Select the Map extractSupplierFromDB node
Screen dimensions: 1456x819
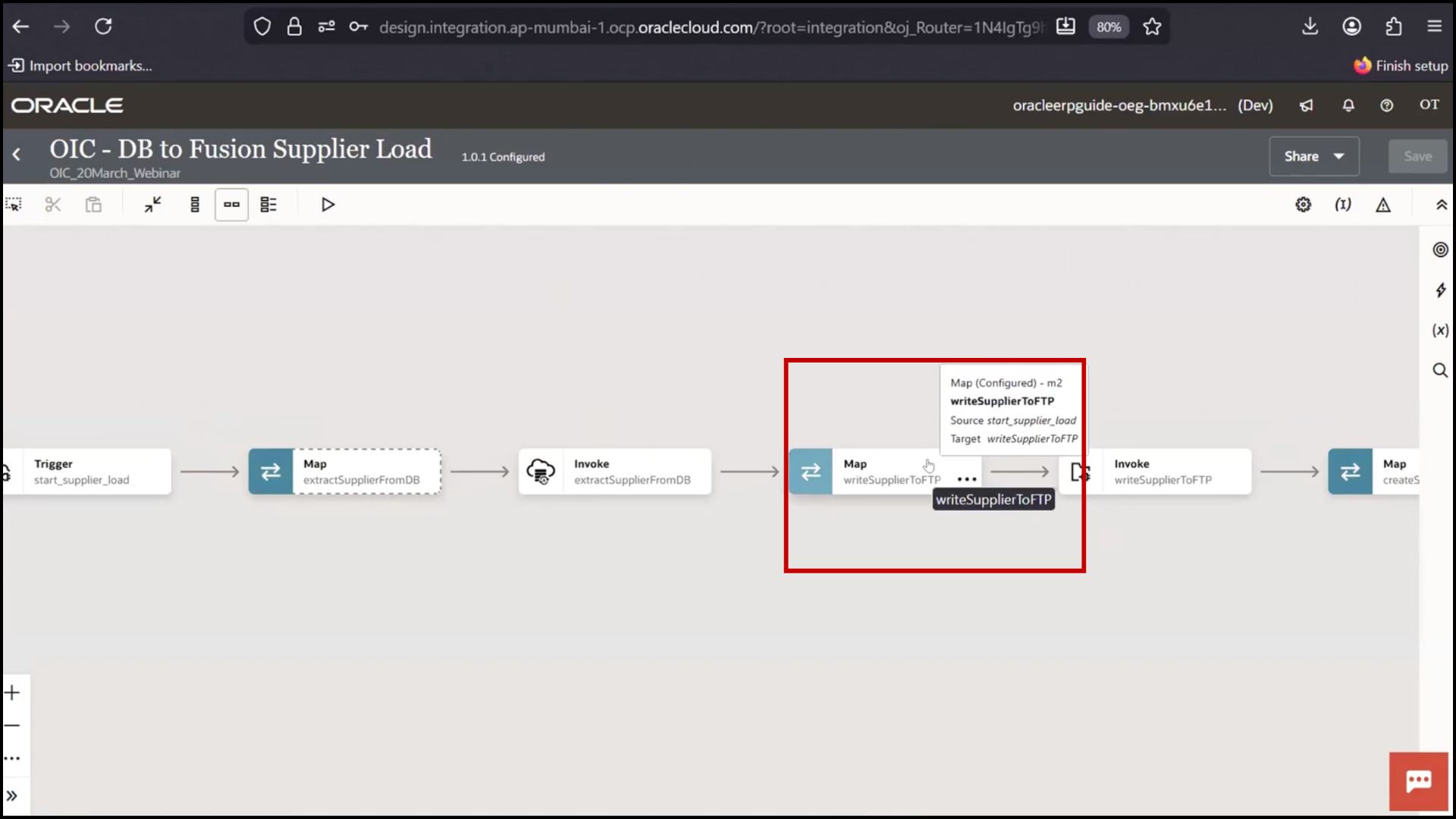tap(345, 472)
